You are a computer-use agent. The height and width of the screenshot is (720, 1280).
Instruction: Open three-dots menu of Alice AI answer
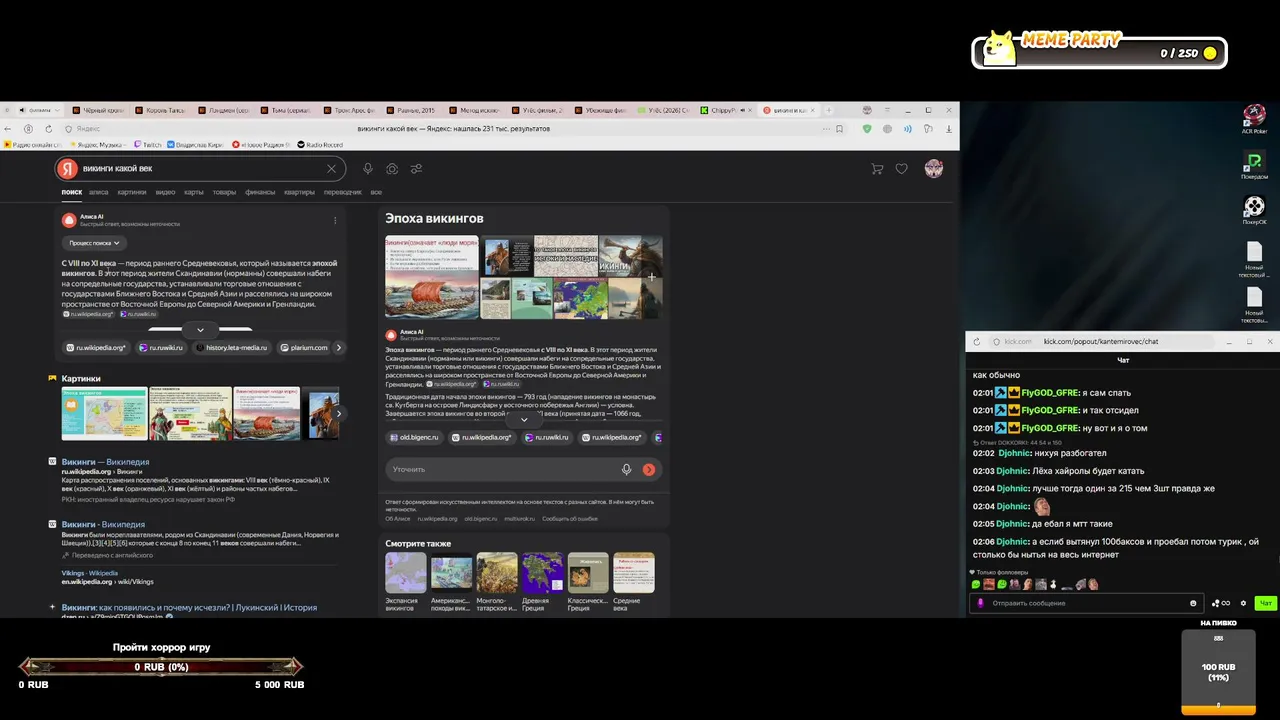tap(335, 220)
